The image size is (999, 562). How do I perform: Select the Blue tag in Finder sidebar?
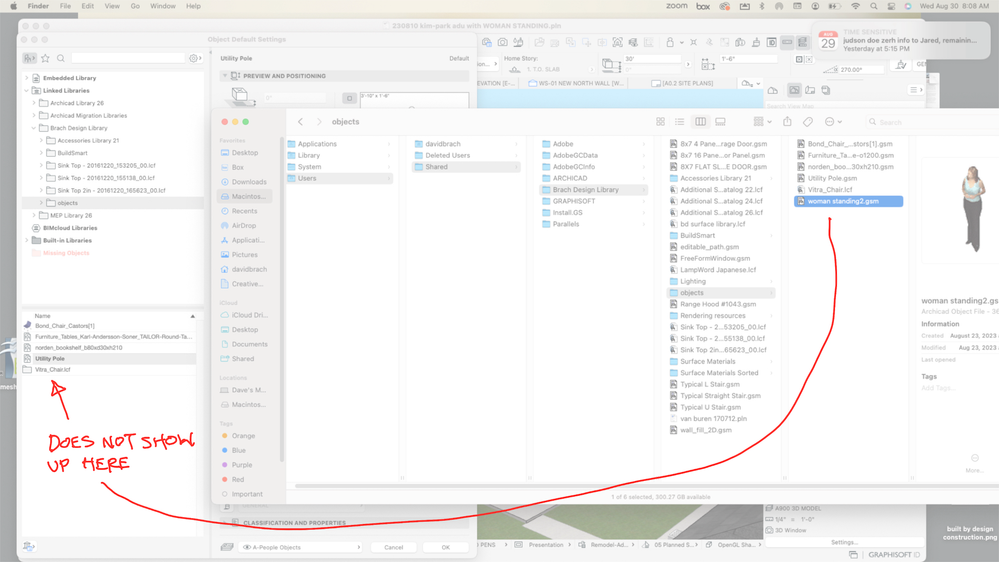[238, 450]
